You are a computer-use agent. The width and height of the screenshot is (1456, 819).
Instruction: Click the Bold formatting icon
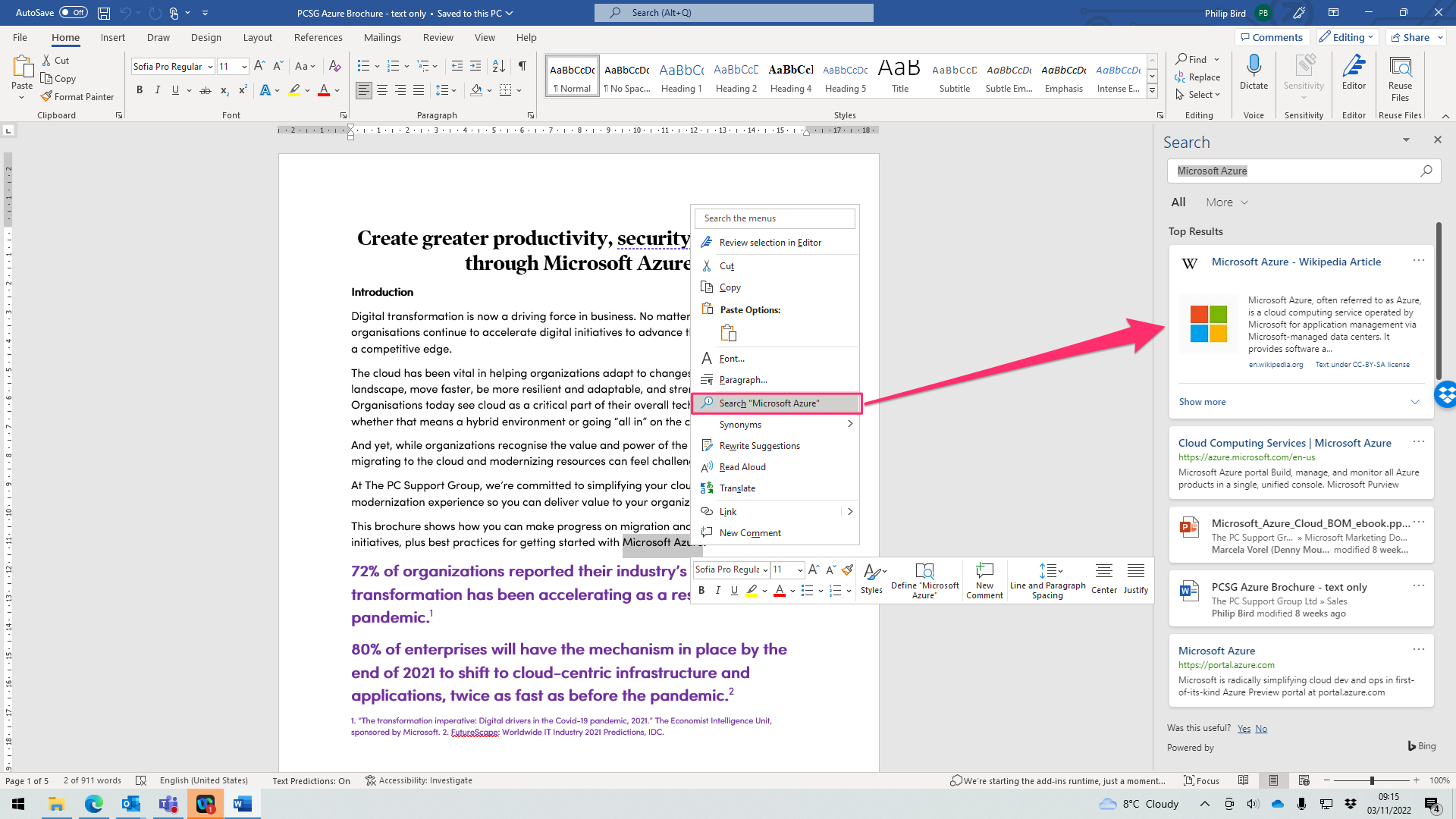coord(139,90)
